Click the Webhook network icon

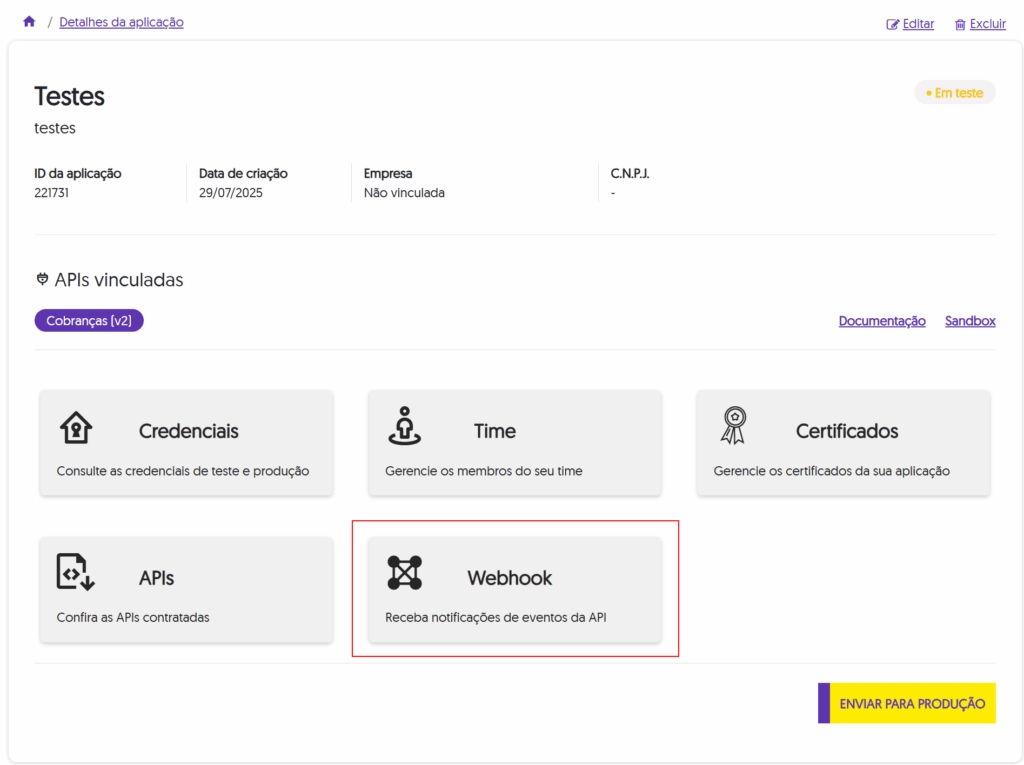404,573
